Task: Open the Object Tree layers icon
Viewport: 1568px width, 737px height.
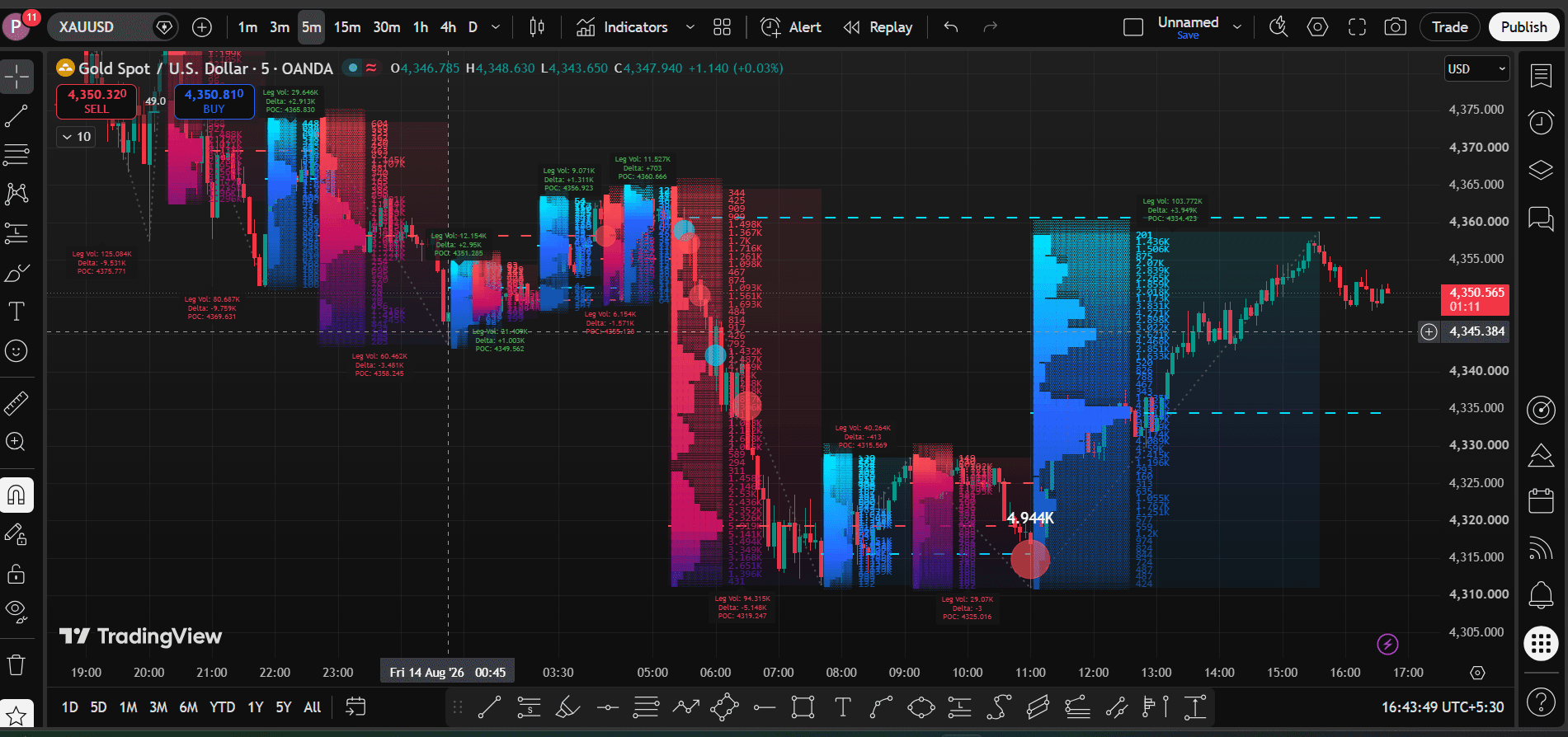Action: [x=1541, y=171]
